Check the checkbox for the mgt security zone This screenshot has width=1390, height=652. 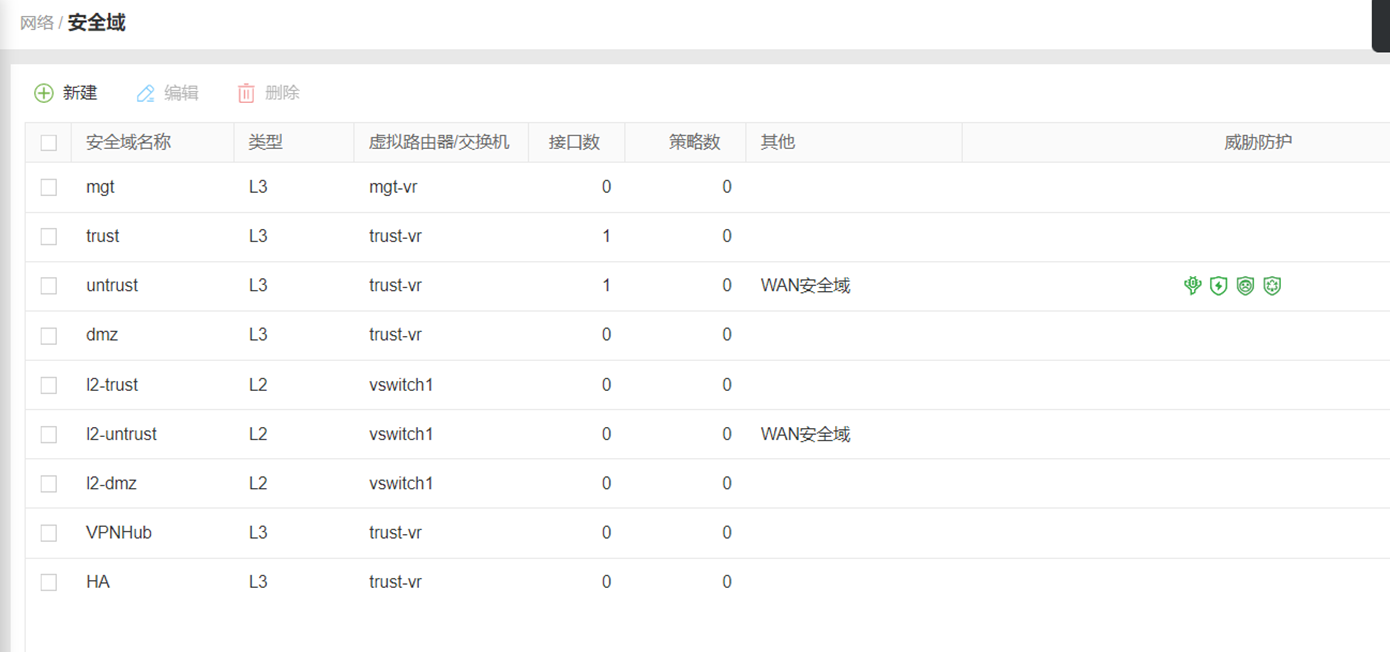tap(48, 187)
